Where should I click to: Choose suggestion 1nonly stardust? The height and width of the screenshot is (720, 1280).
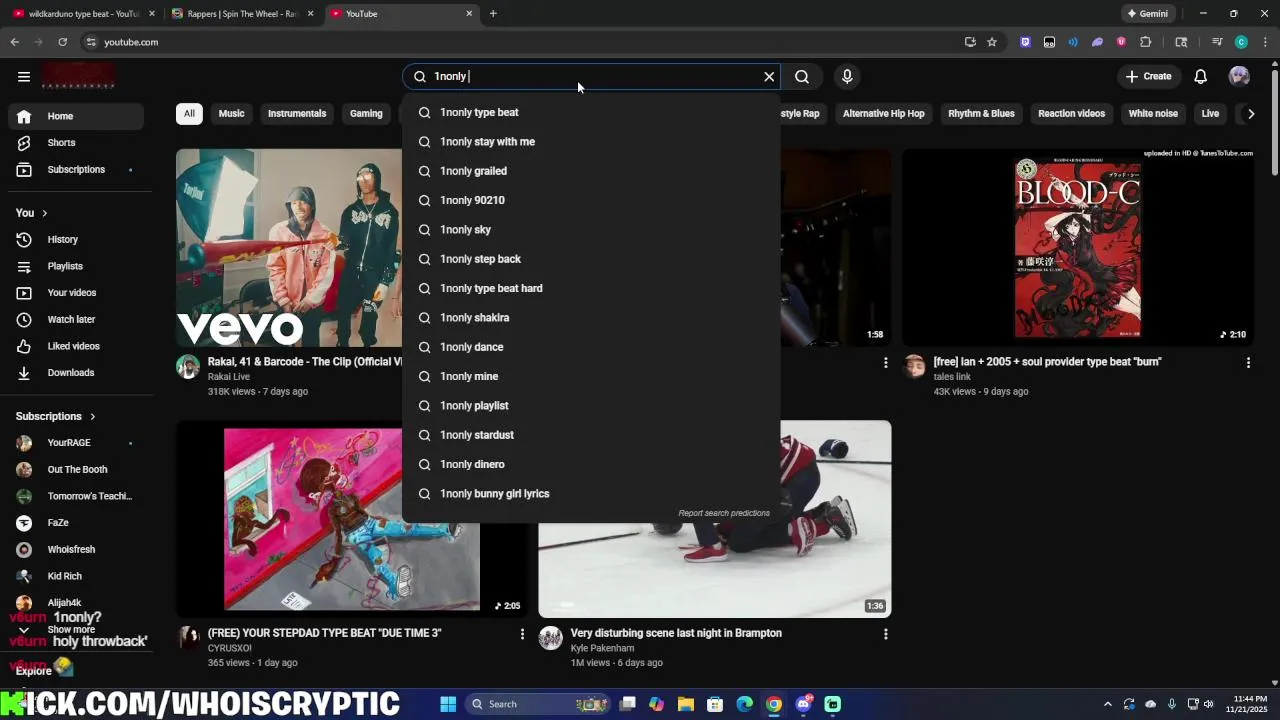point(591,435)
